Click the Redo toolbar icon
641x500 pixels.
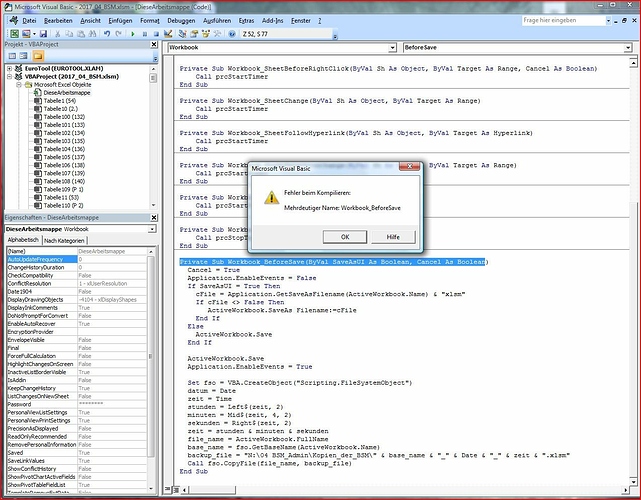(119, 34)
